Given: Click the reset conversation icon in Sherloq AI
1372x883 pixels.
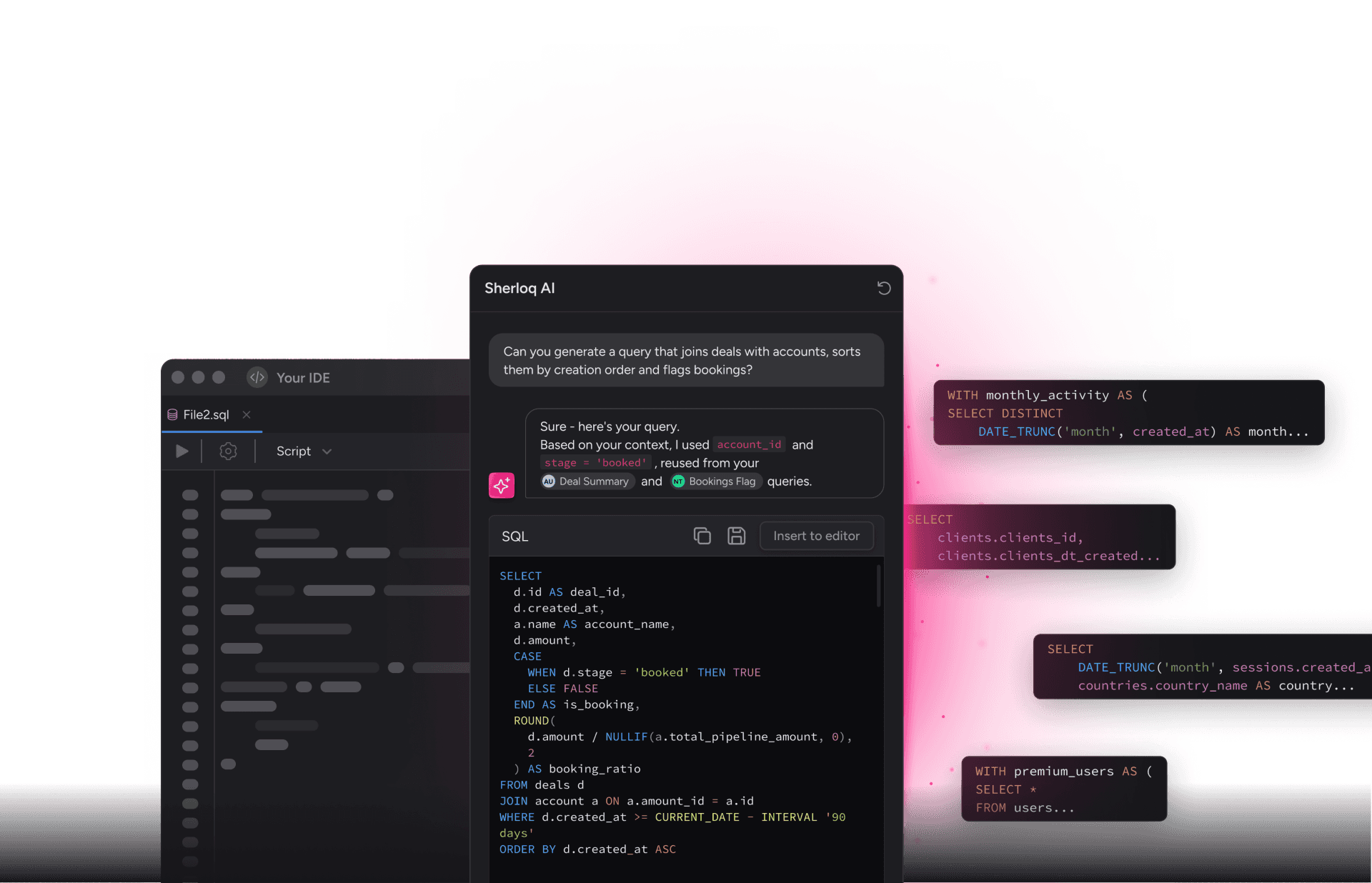Looking at the screenshot, I should pos(884,288).
